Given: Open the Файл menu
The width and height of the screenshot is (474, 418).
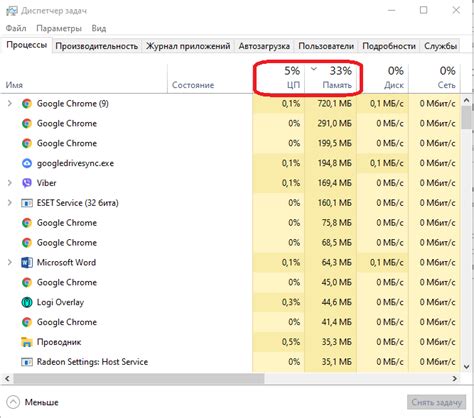Looking at the screenshot, I should [x=16, y=28].
